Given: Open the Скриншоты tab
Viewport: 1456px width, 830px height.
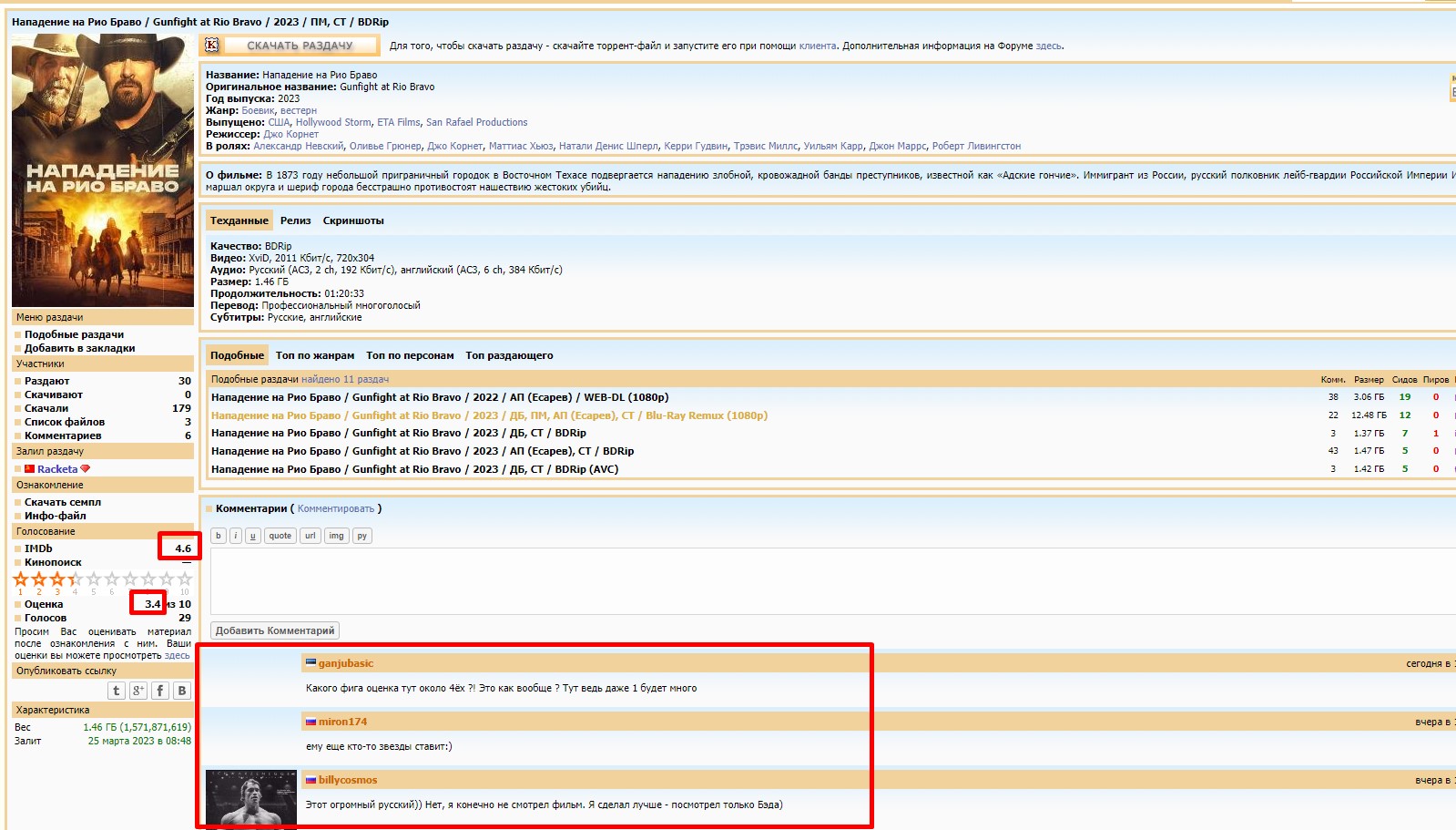Looking at the screenshot, I should pos(353,220).
